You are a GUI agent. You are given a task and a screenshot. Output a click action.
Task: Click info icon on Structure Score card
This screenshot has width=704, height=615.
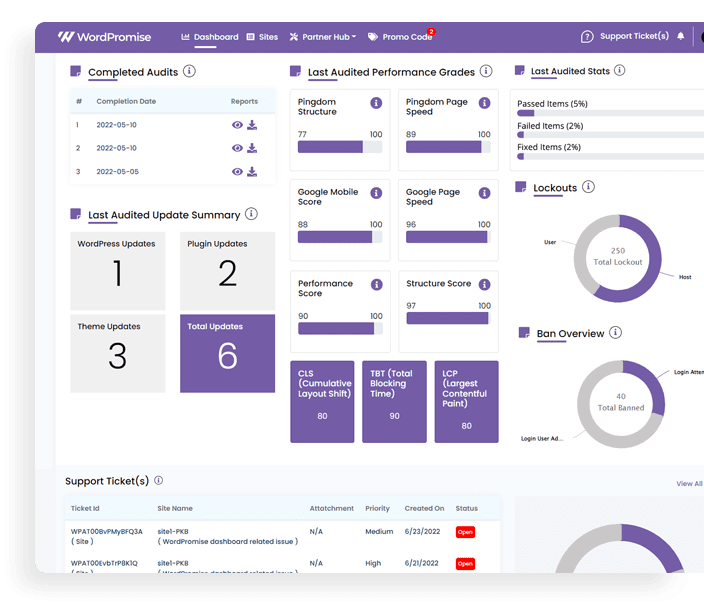[x=484, y=285]
